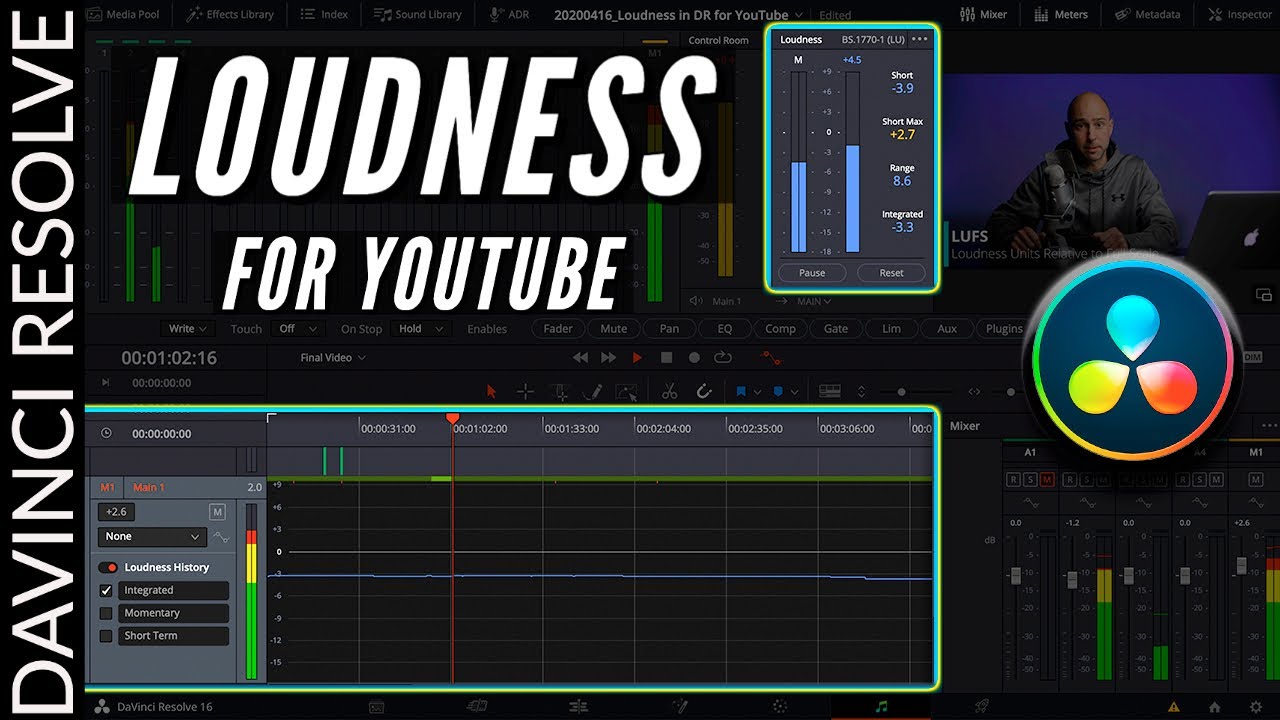The image size is (1280, 720).
Task: Open the marker color dropdown arrow
Action: click(x=794, y=392)
